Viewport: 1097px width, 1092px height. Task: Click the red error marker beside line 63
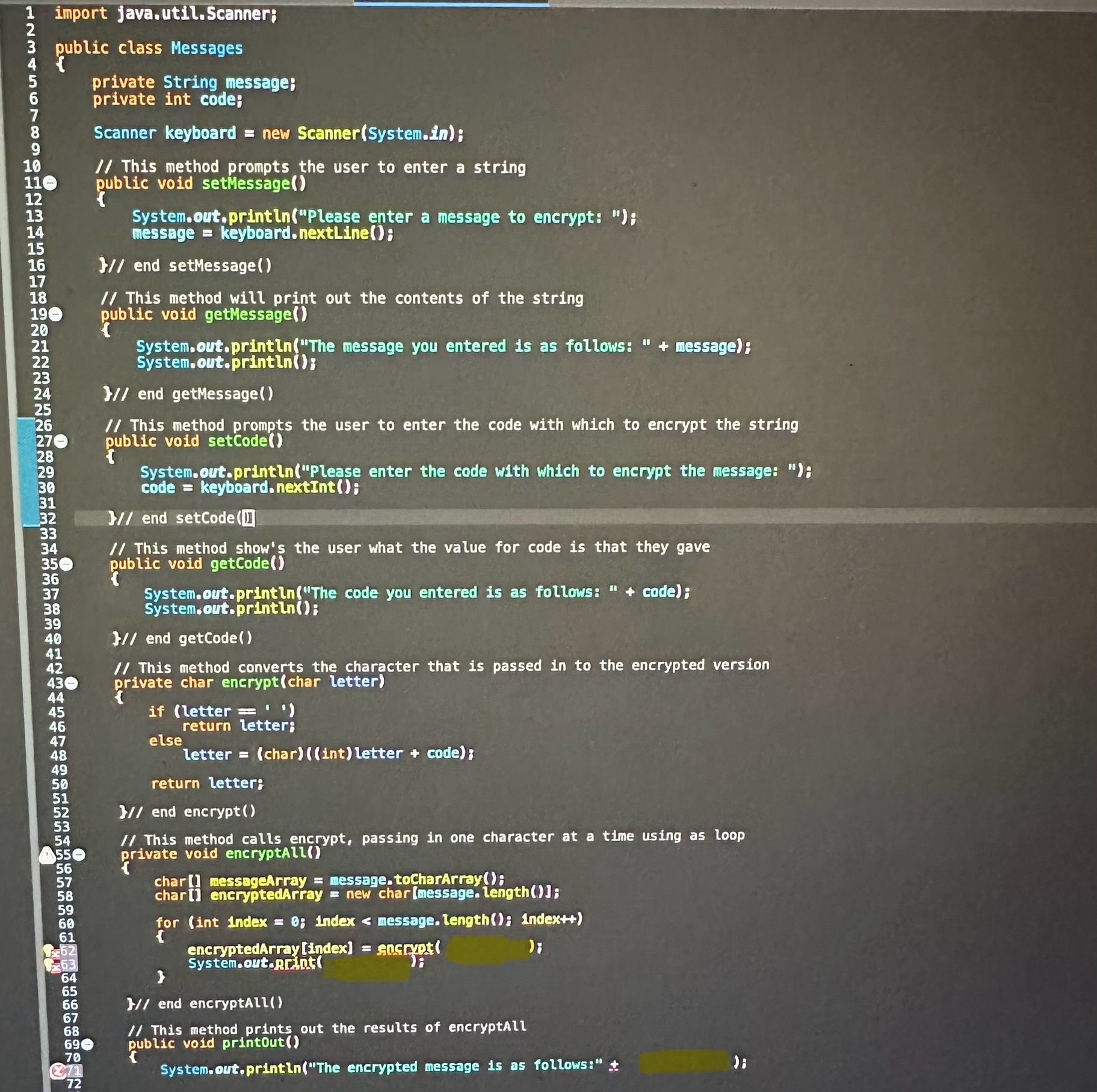[57, 967]
